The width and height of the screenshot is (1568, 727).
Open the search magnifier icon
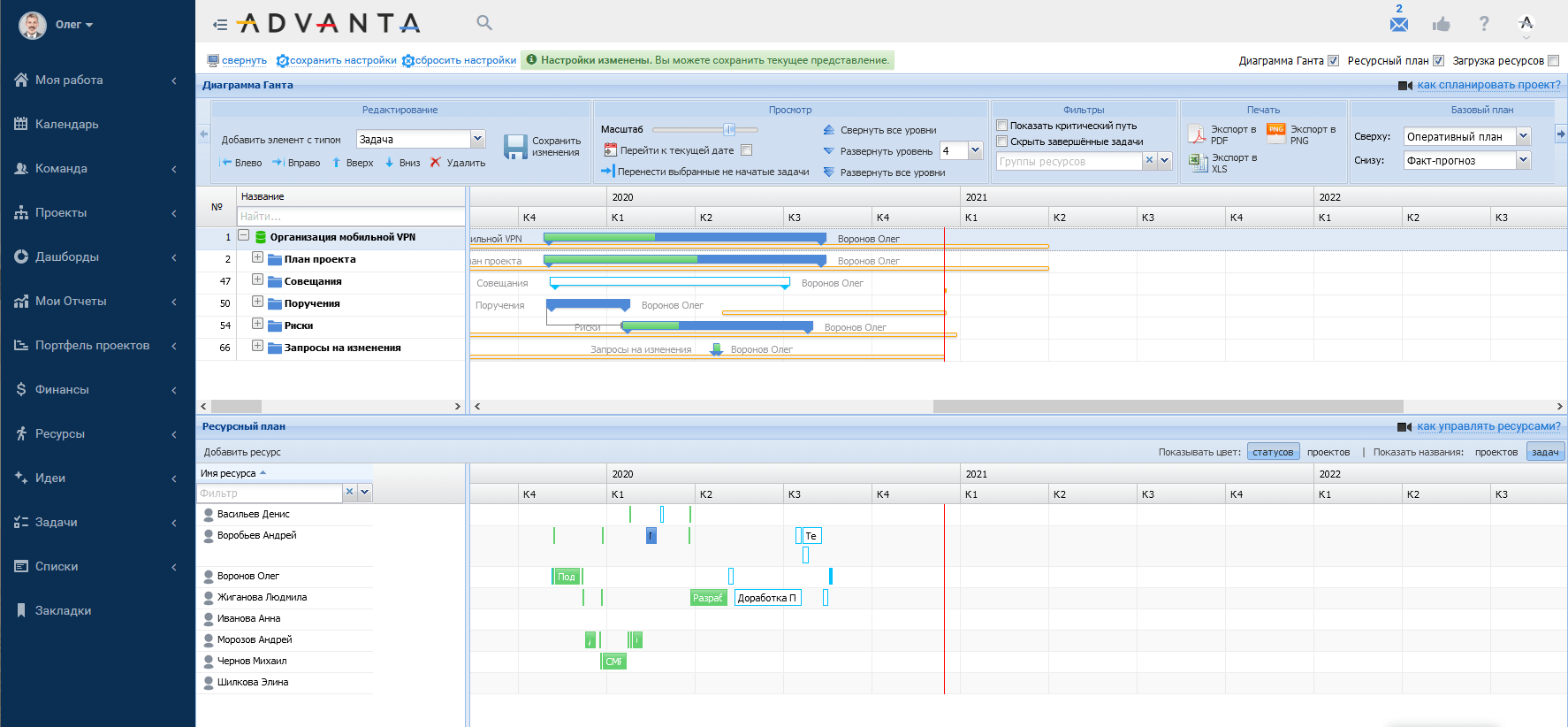[484, 23]
